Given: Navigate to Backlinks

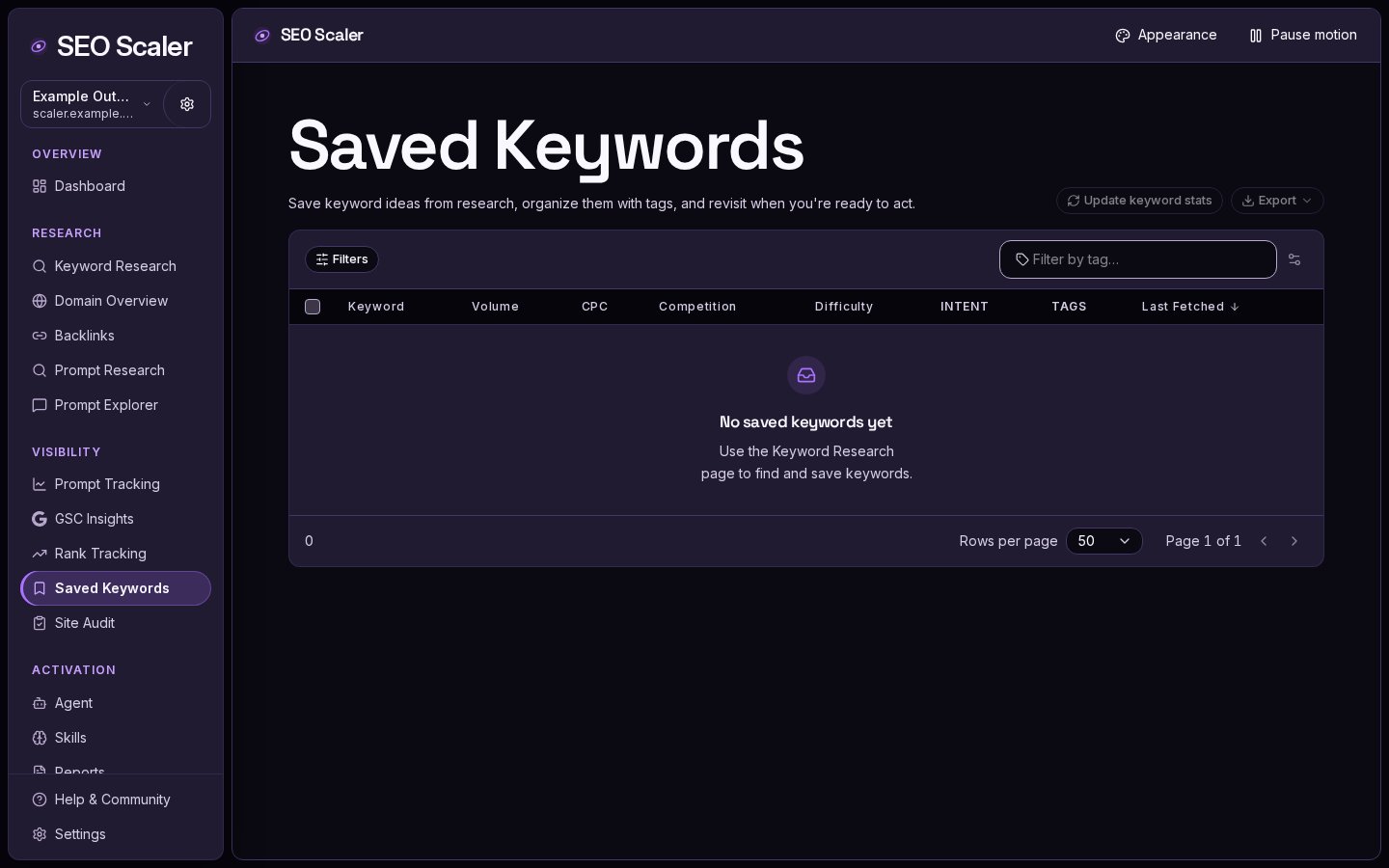Looking at the screenshot, I should (x=116, y=336).
